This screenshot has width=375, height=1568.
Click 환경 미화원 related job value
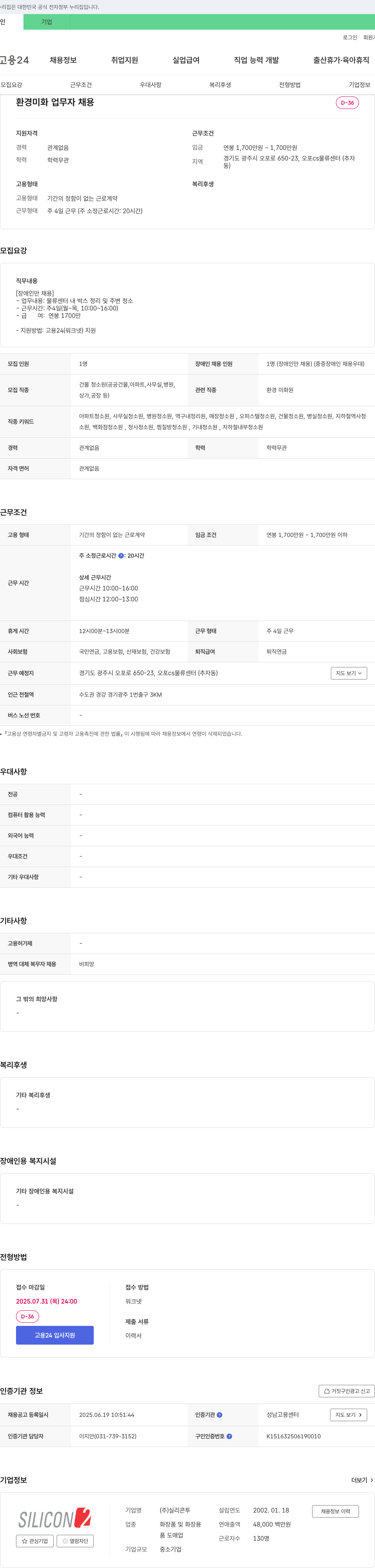click(280, 390)
